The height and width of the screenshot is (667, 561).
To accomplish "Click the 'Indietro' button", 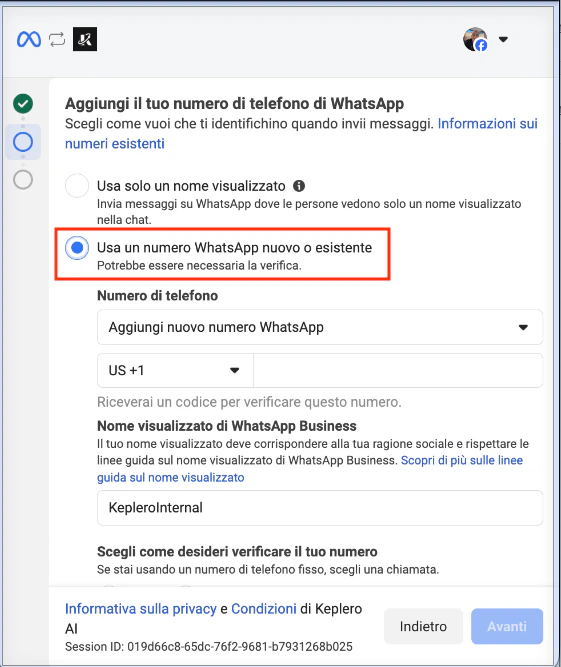I will pos(423,626).
